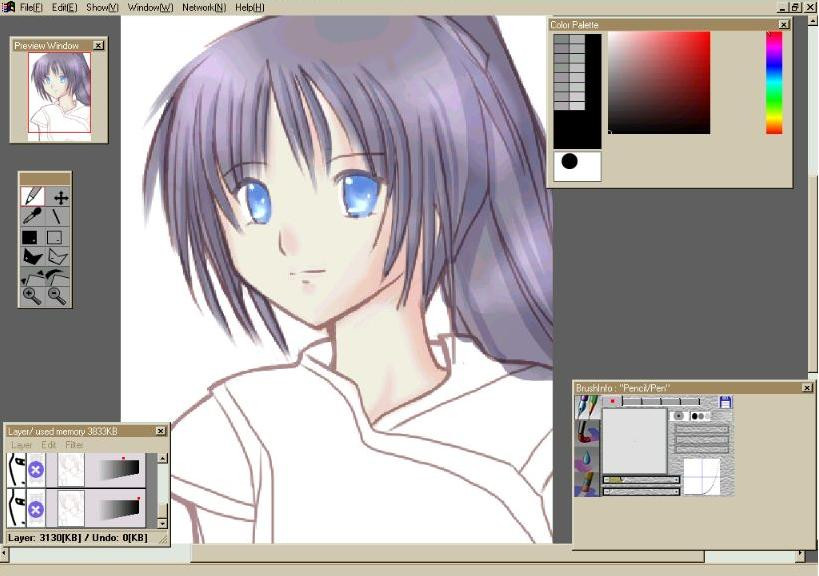
Task: Pick the eyedropper tool in toolbox
Action: coord(32,216)
